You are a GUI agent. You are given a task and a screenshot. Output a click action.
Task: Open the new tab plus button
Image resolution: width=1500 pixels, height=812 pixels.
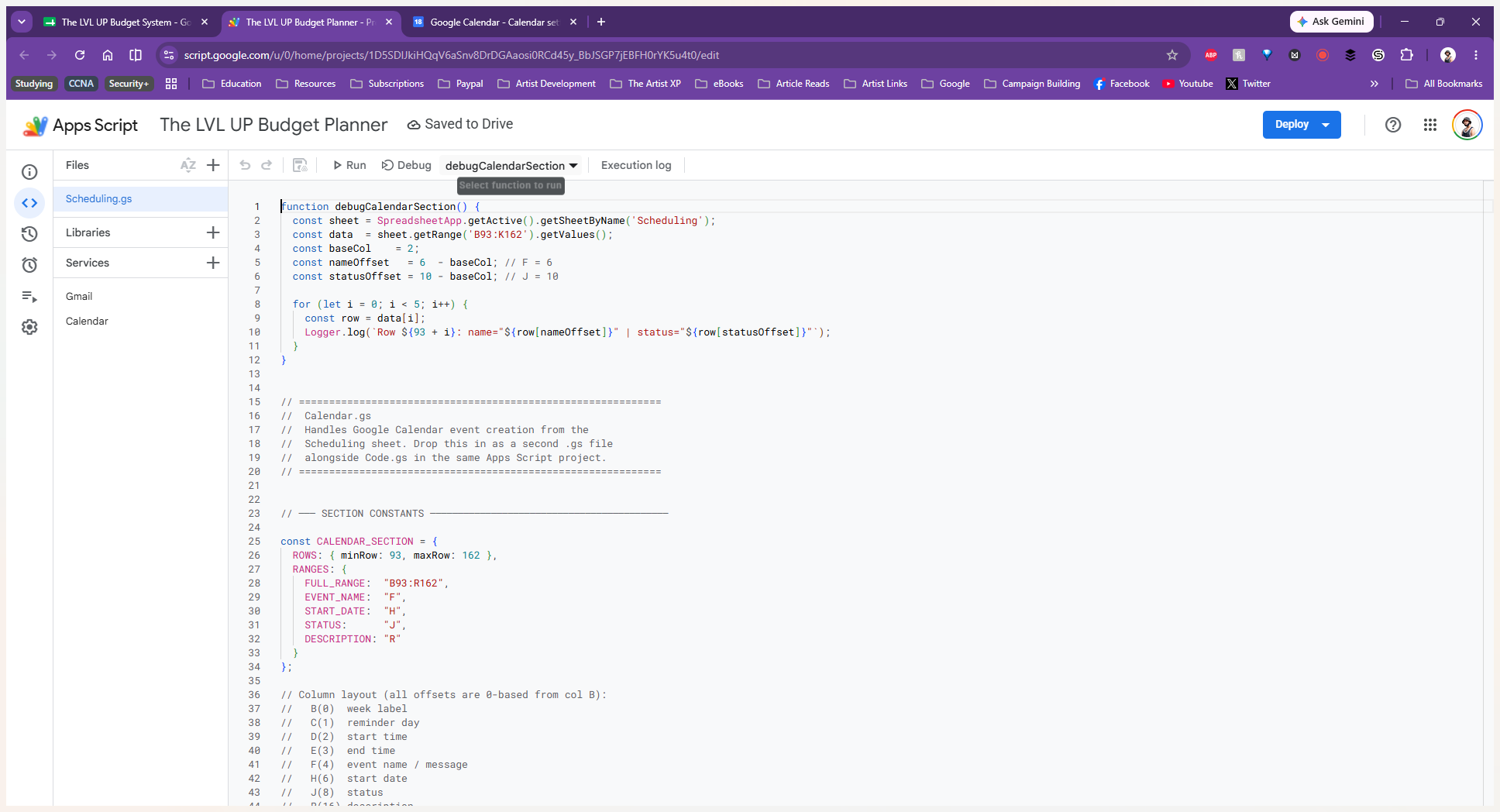click(x=601, y=22)
